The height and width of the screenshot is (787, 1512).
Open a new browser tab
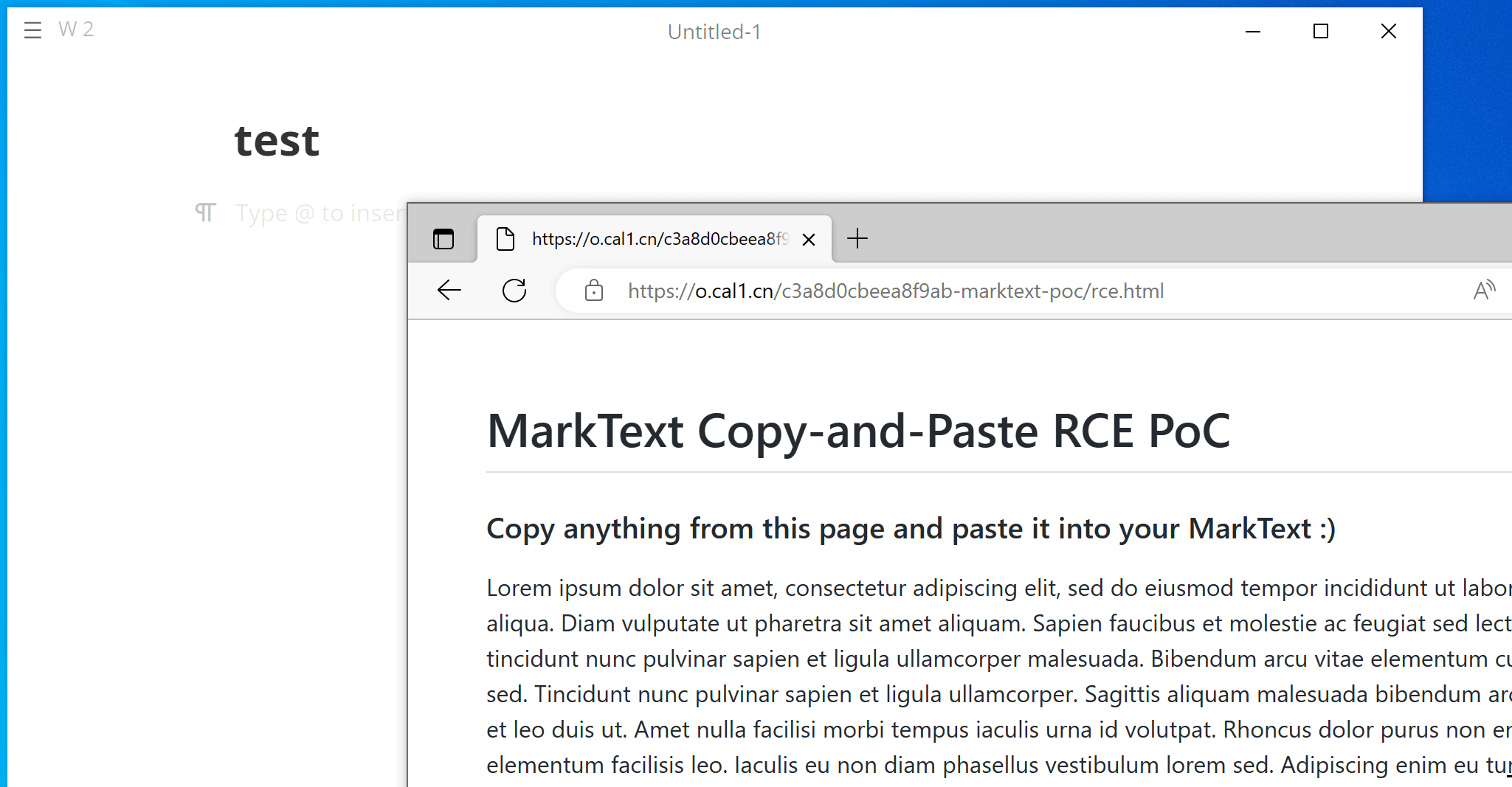(x=857, y=239)
